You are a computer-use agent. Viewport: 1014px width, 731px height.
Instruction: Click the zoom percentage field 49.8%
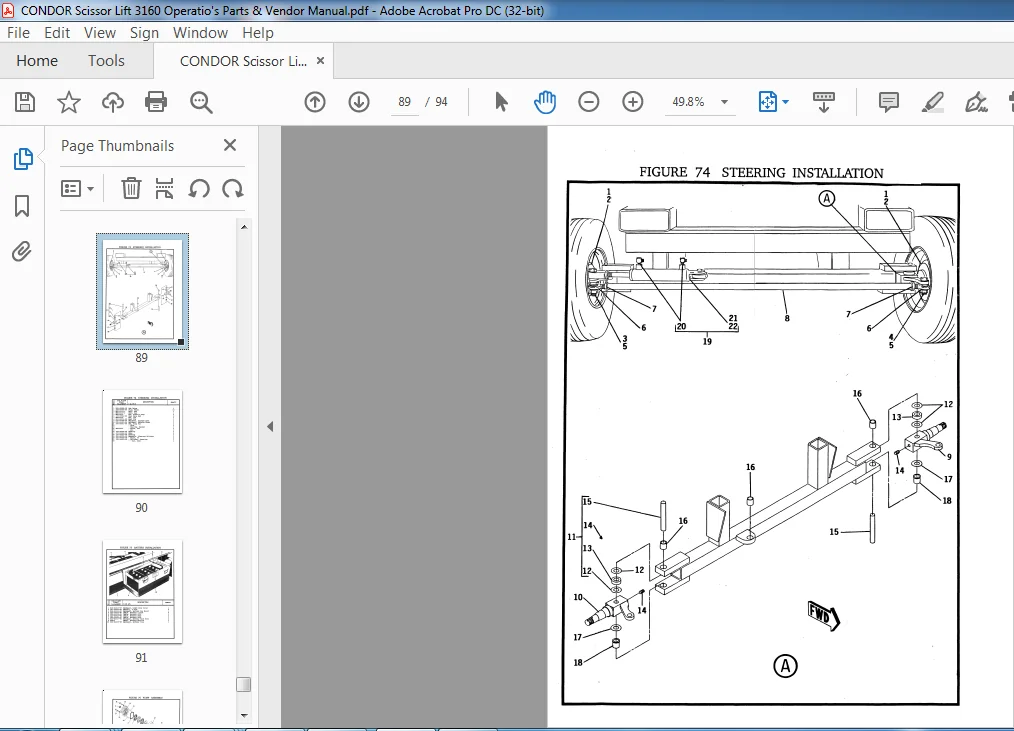[x=688, y=102]
